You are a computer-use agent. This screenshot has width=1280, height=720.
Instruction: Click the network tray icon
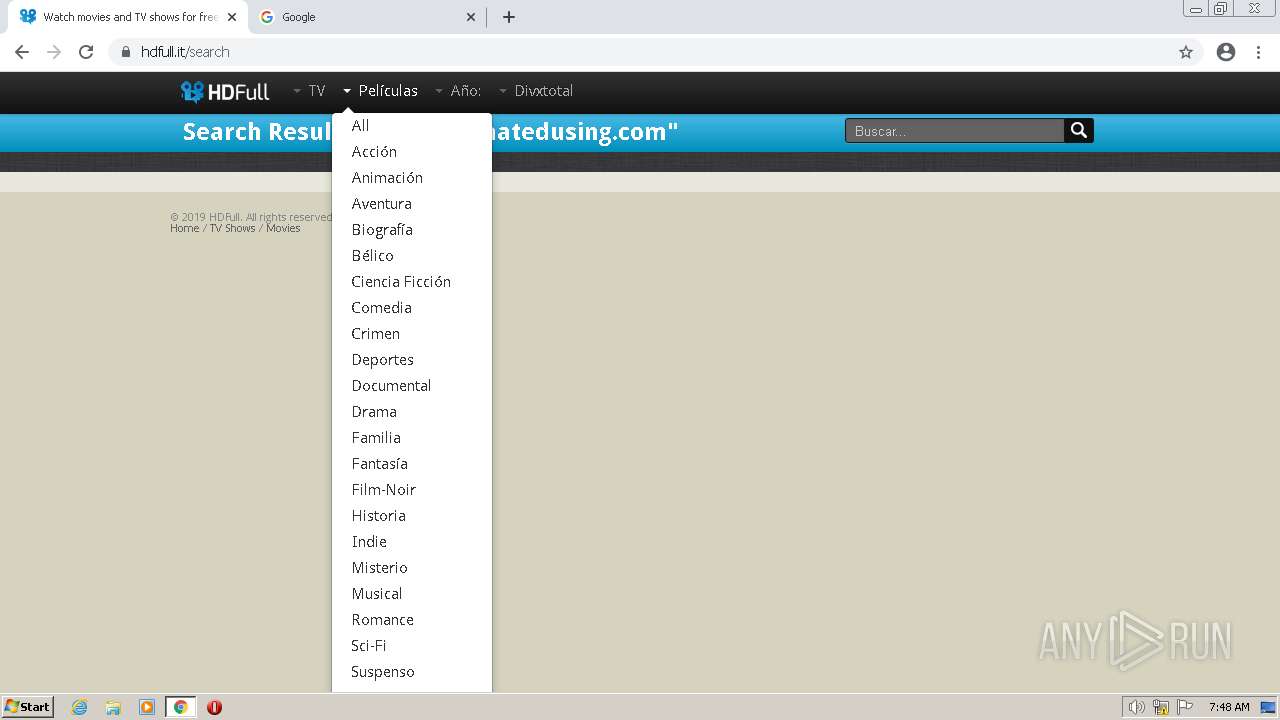pos(1161,707)
